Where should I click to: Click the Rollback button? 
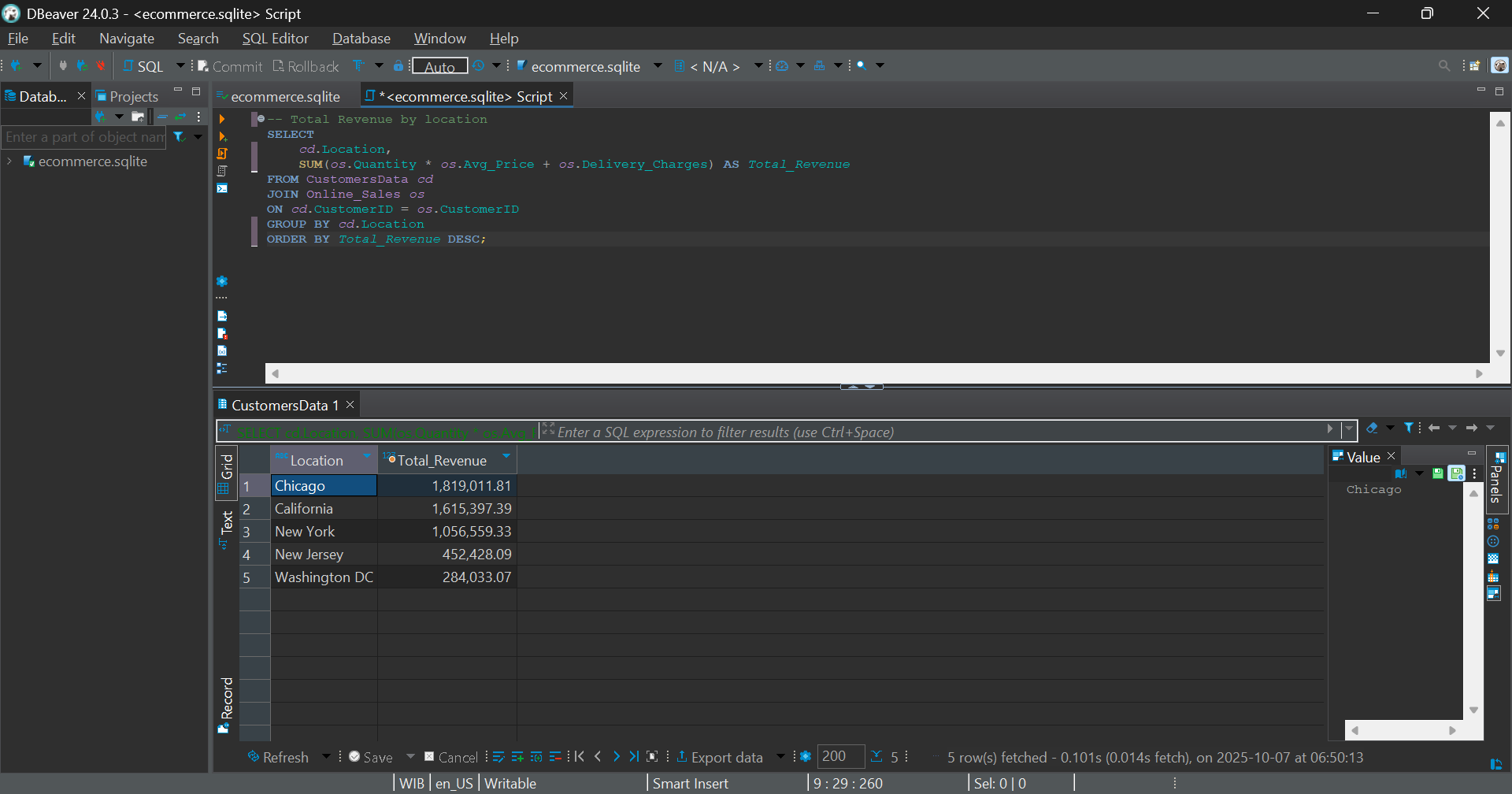(x=306, y=66)
